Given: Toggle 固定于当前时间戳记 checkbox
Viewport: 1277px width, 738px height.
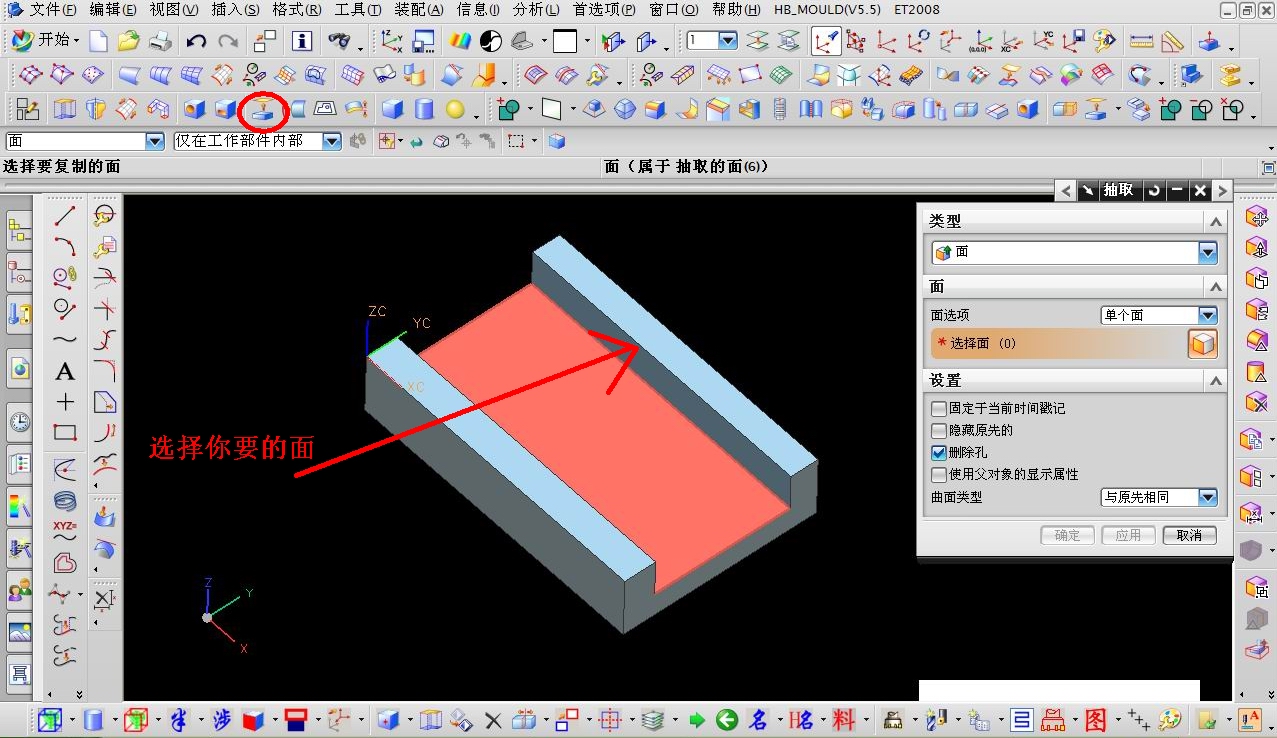Looking at the screenshot, I should click(938, 408).
